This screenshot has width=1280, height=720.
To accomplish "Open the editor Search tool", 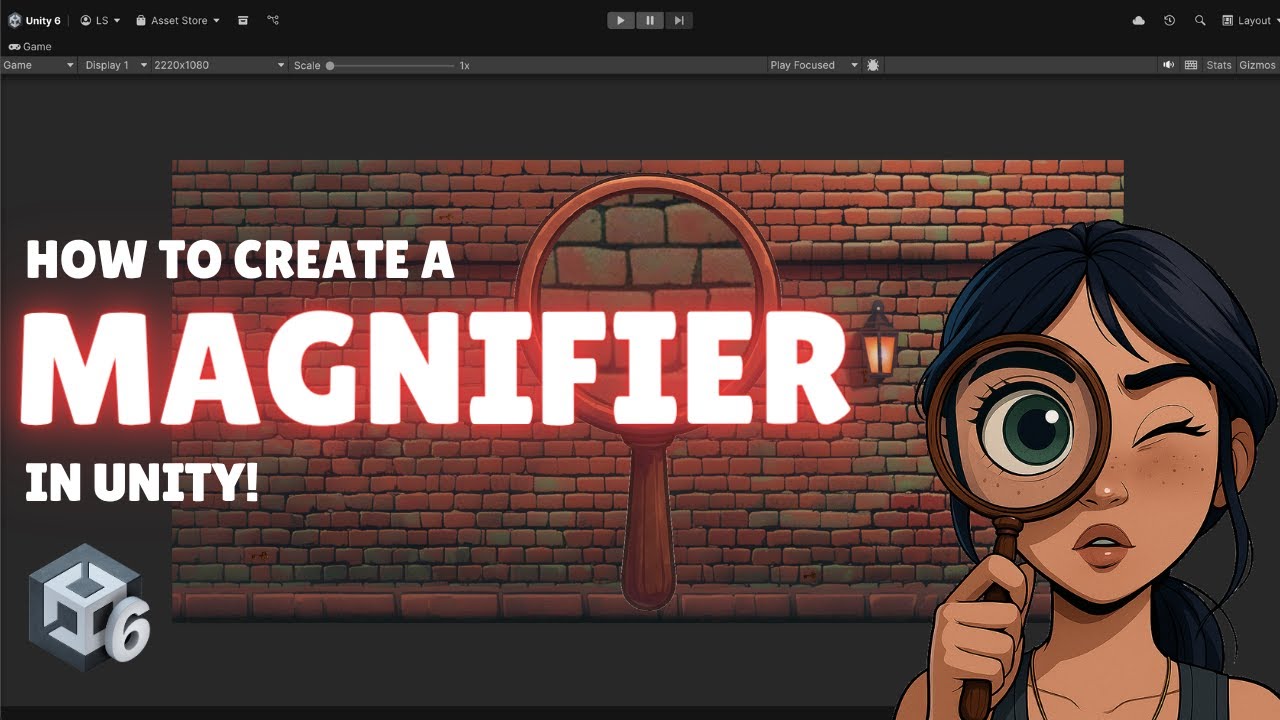I will [x=1200, y=20].
